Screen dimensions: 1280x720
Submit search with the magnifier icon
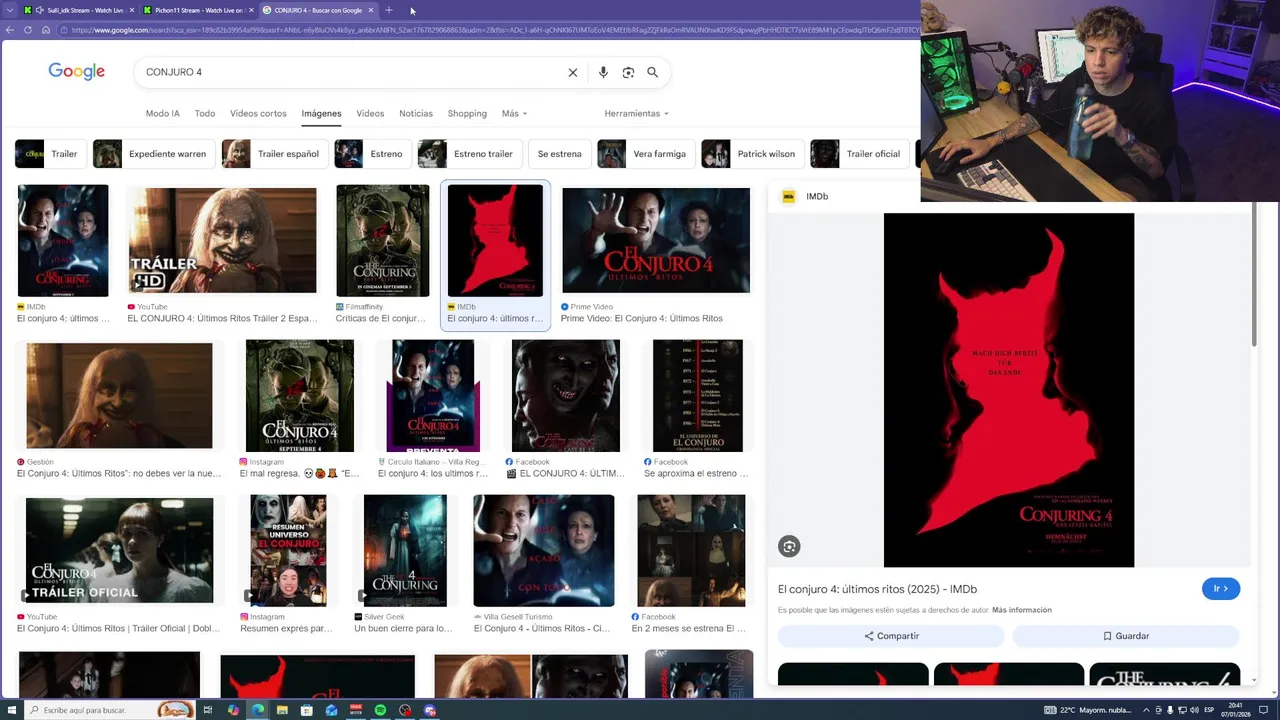(652, 72)
